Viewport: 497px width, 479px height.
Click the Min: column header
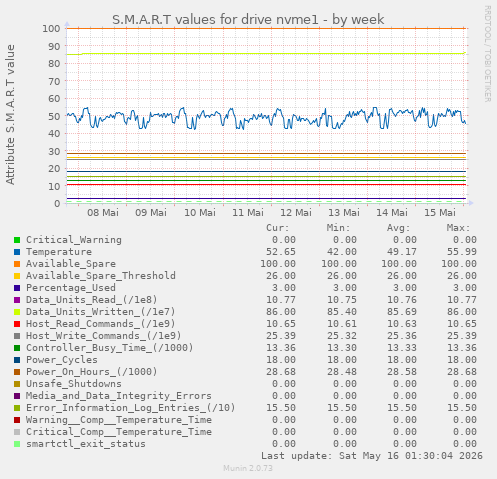click(338, 228)
